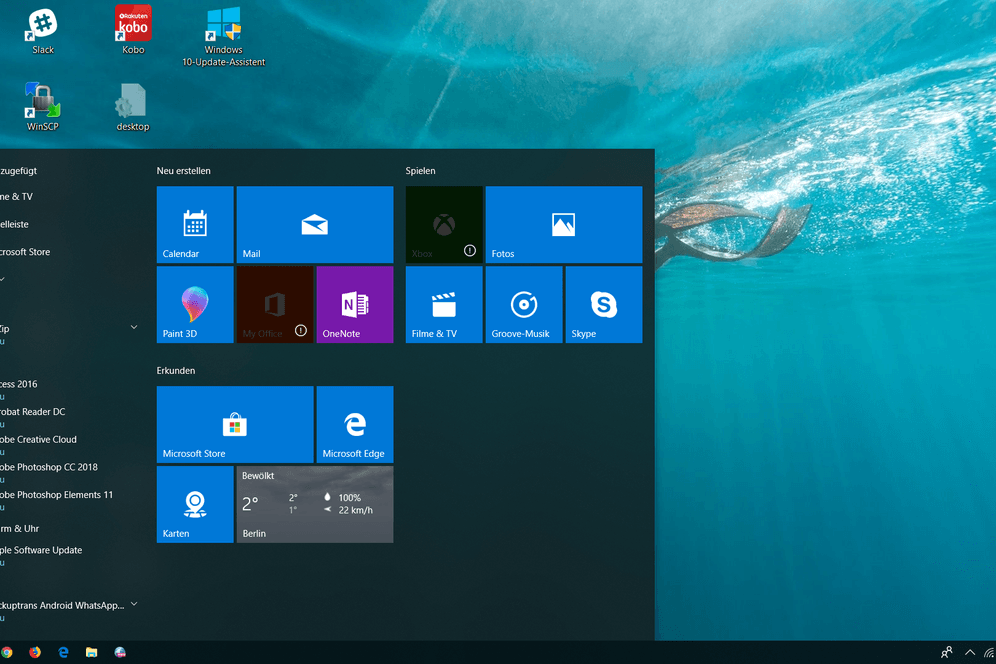This screenshot has height=664, width=996.
Task: Launch the Microsoft Edge tile
Action: click(x=355, y=424)
